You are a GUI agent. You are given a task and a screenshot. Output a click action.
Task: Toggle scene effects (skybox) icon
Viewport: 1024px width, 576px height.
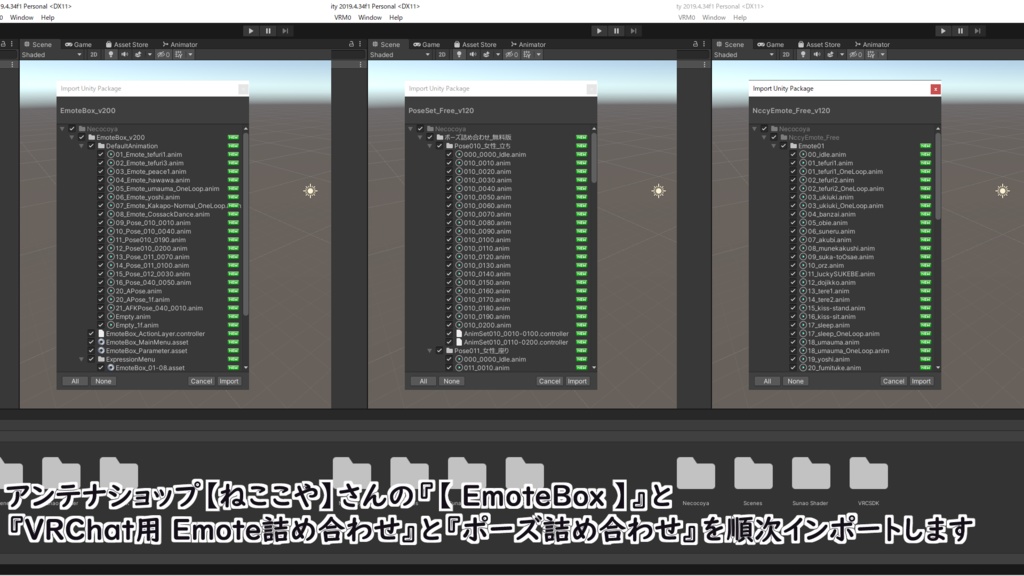pyautogui.click(x=137, y=55)
